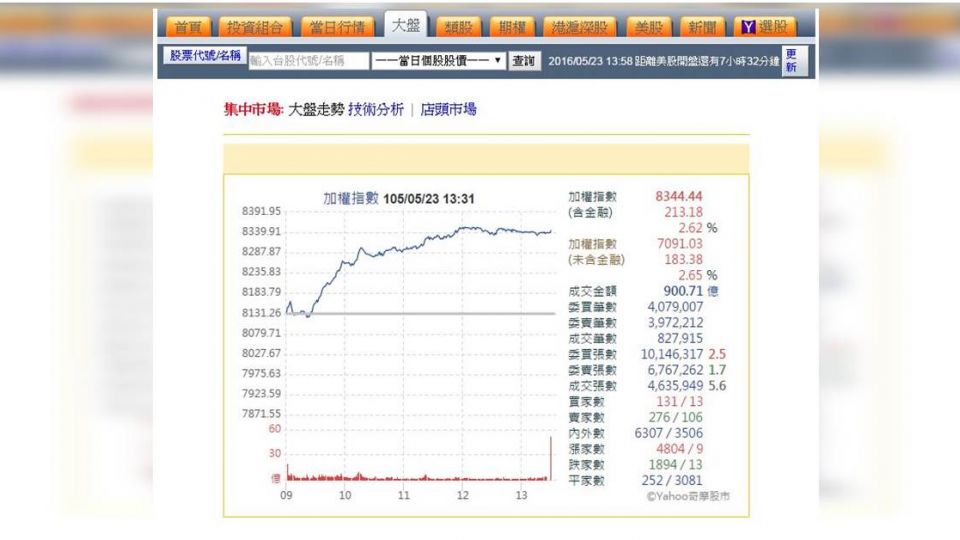Open the 店頭市場 link
Screen dimensions: 960x540
(448, 110)
